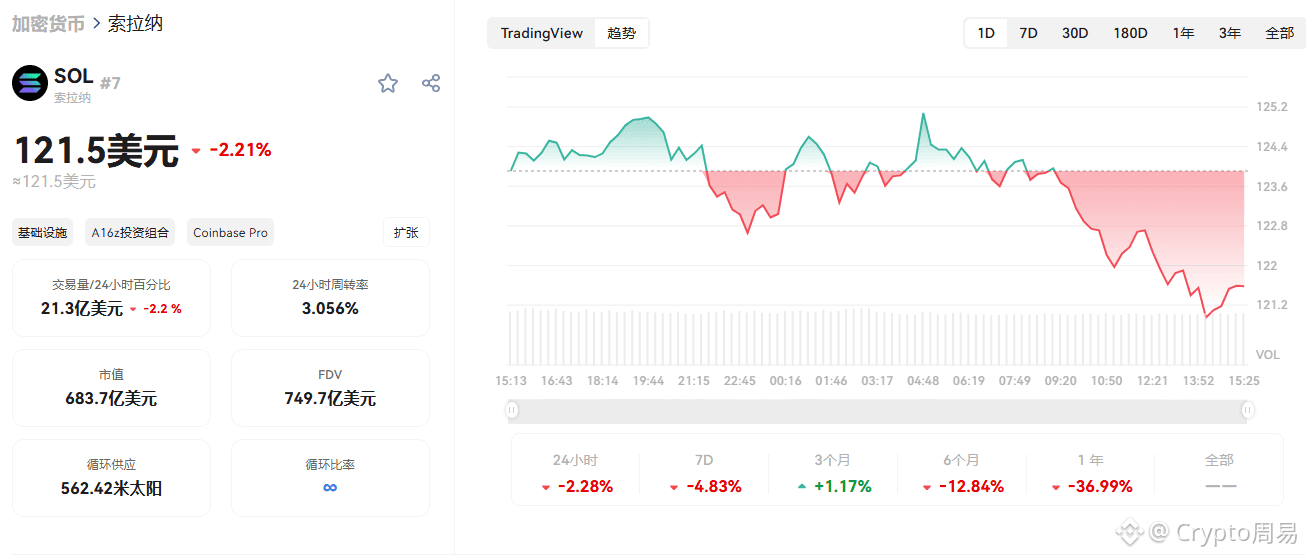The image size is (1306, 558).
Task: Switch to TradingView chart mode
Action: tap(541, 33)
